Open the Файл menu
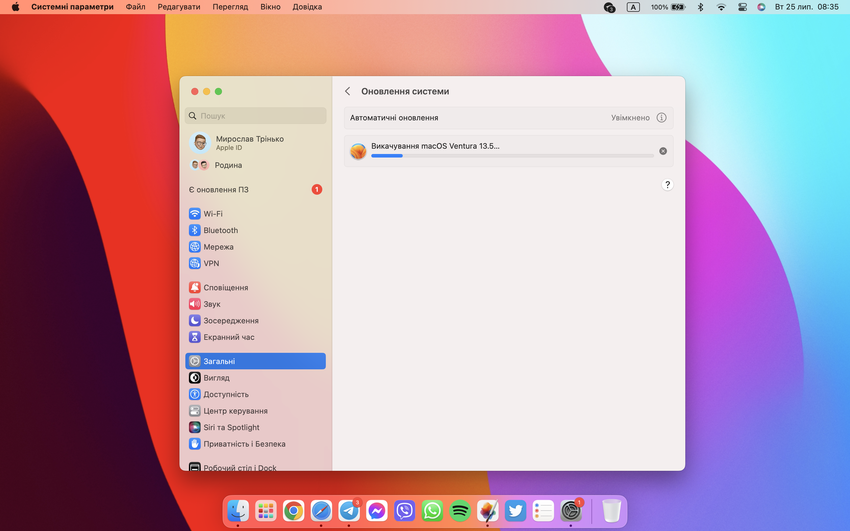Screen dimensions: 850x531 [x=136, y=7]
